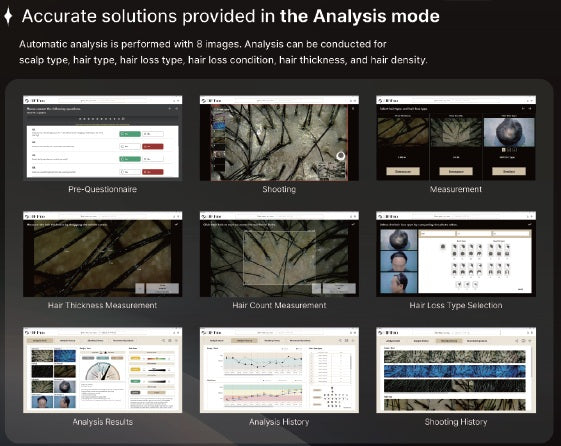Select top-of-head photo in Hair Loss Type Selection
The width and height of the screenshot is (561, 446).
[x=399, y=240]
